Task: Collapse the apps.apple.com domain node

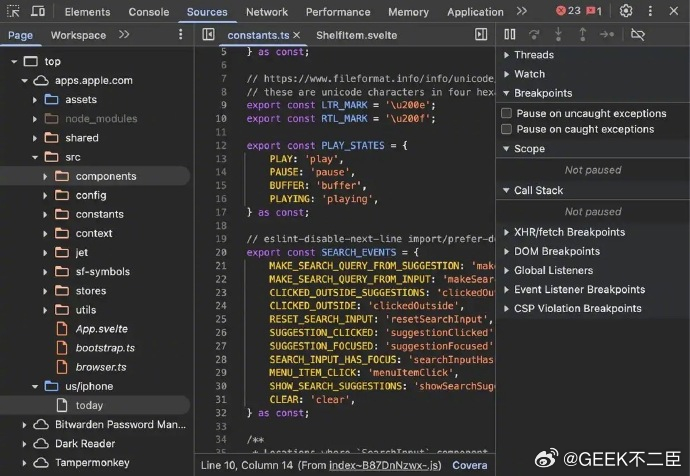Action: pyautogui.click(x=24, y=81)
